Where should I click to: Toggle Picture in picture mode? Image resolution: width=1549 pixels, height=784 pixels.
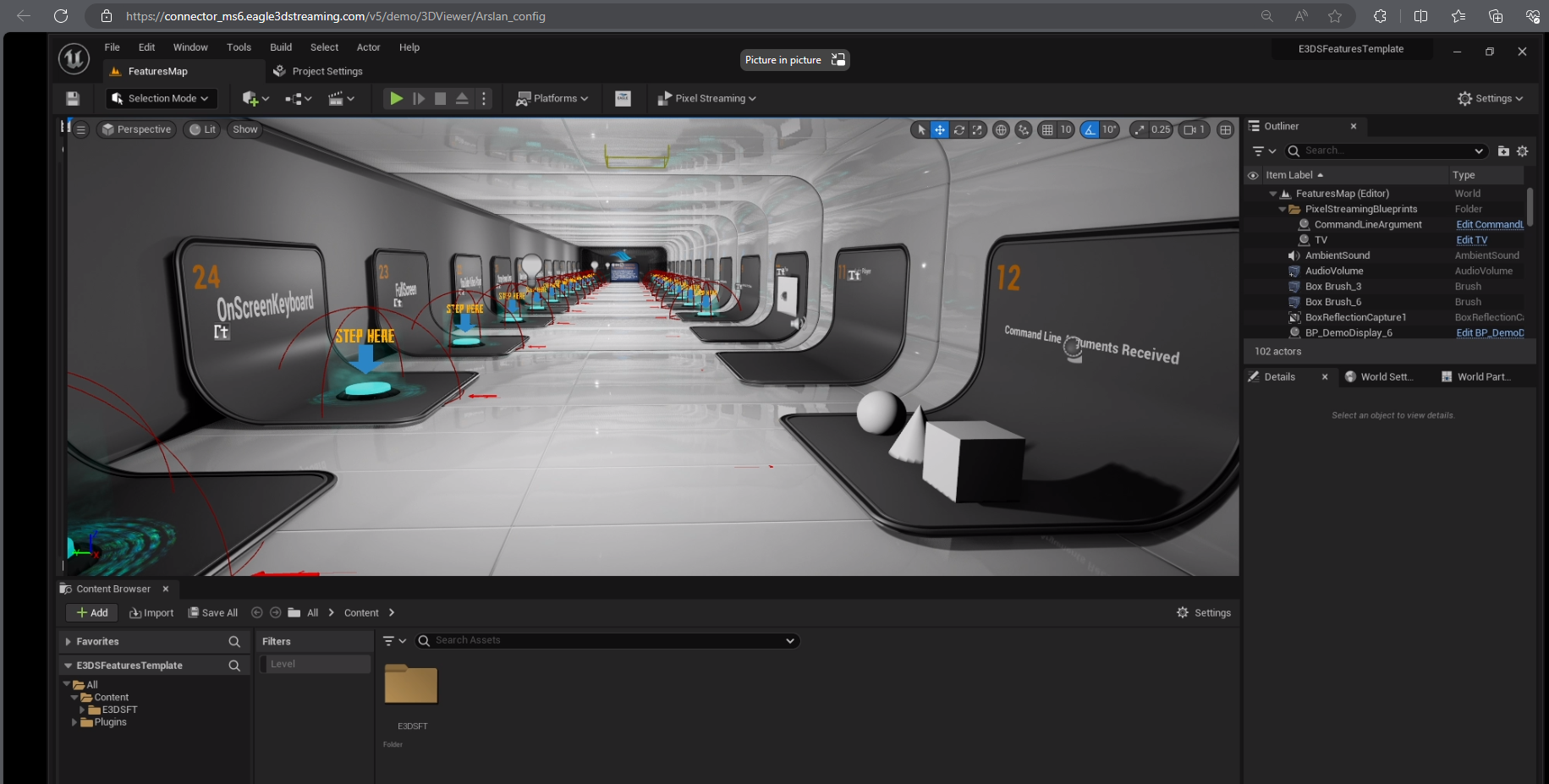point(794,60)
